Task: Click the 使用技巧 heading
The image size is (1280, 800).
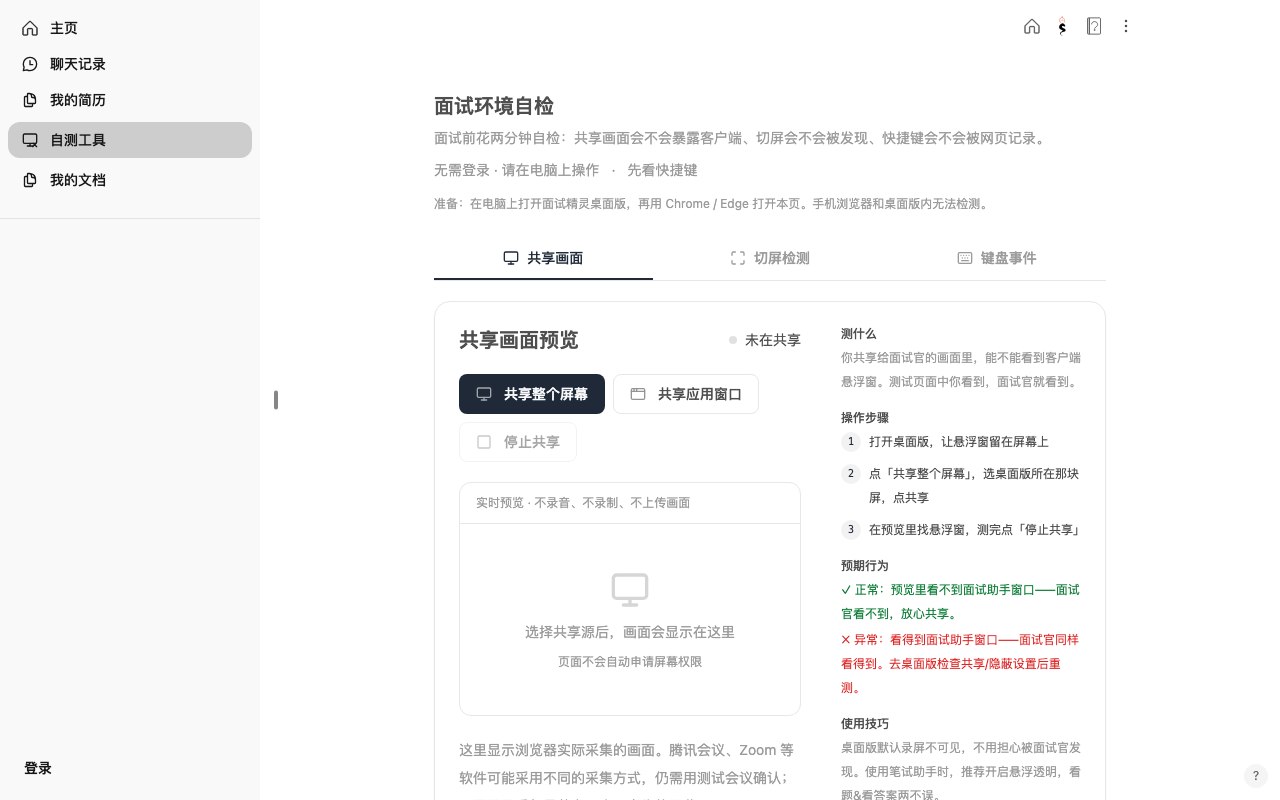Action: click(x=865, y=724)
